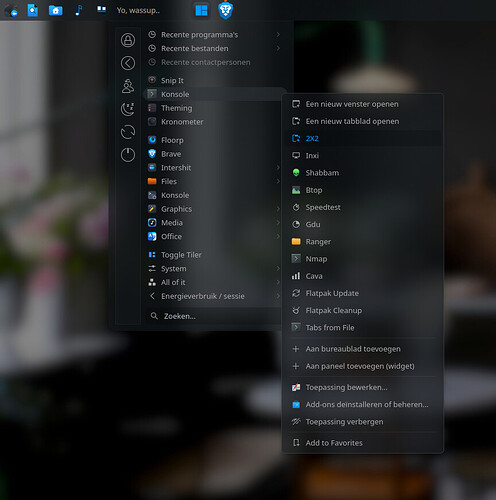Click the Snip It icon

tap(152, 80)
